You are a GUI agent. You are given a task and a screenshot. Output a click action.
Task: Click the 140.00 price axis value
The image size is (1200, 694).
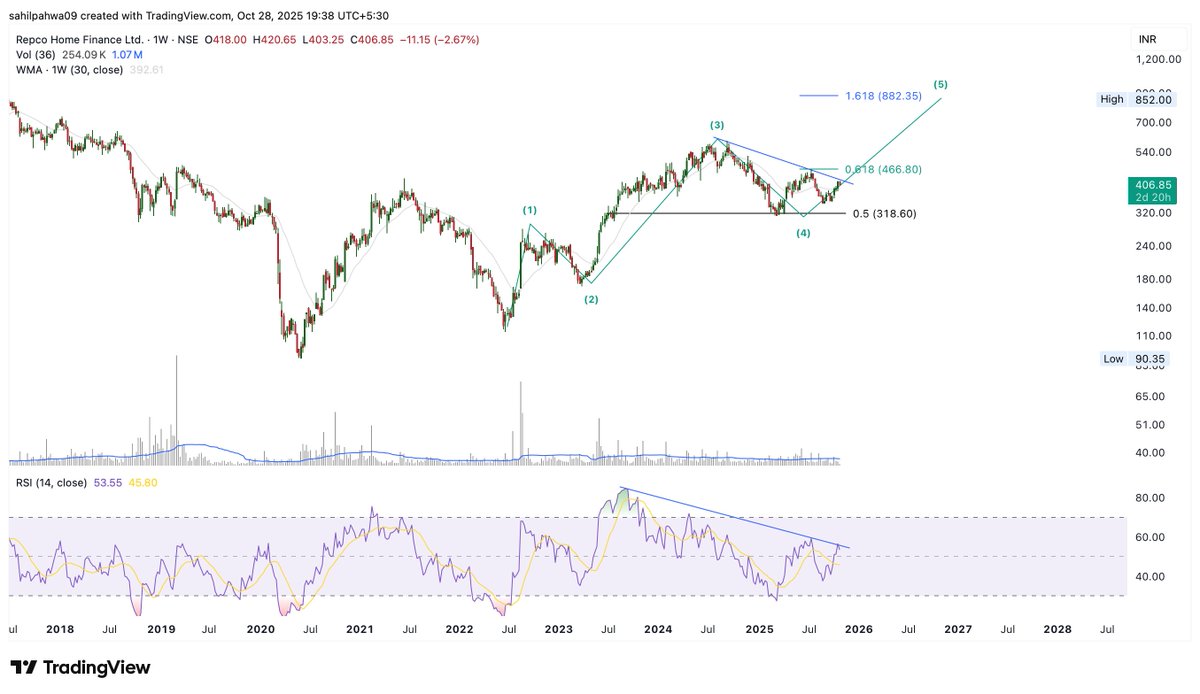coord(1151,308)
